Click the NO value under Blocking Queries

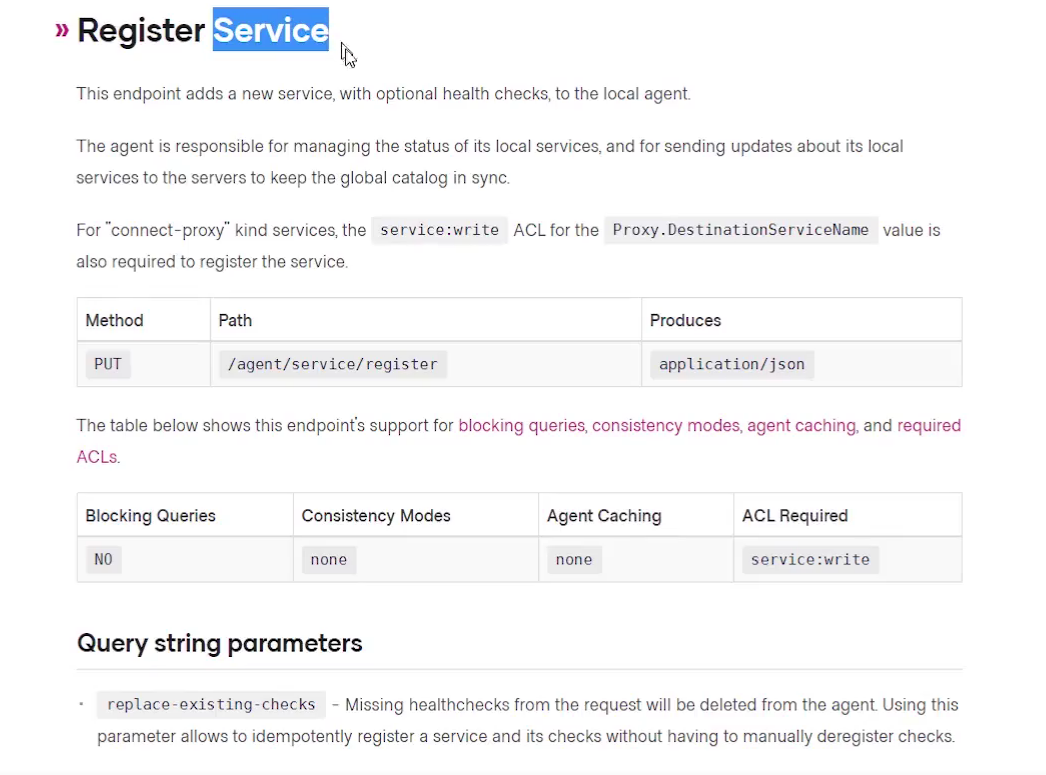[103, 560]
